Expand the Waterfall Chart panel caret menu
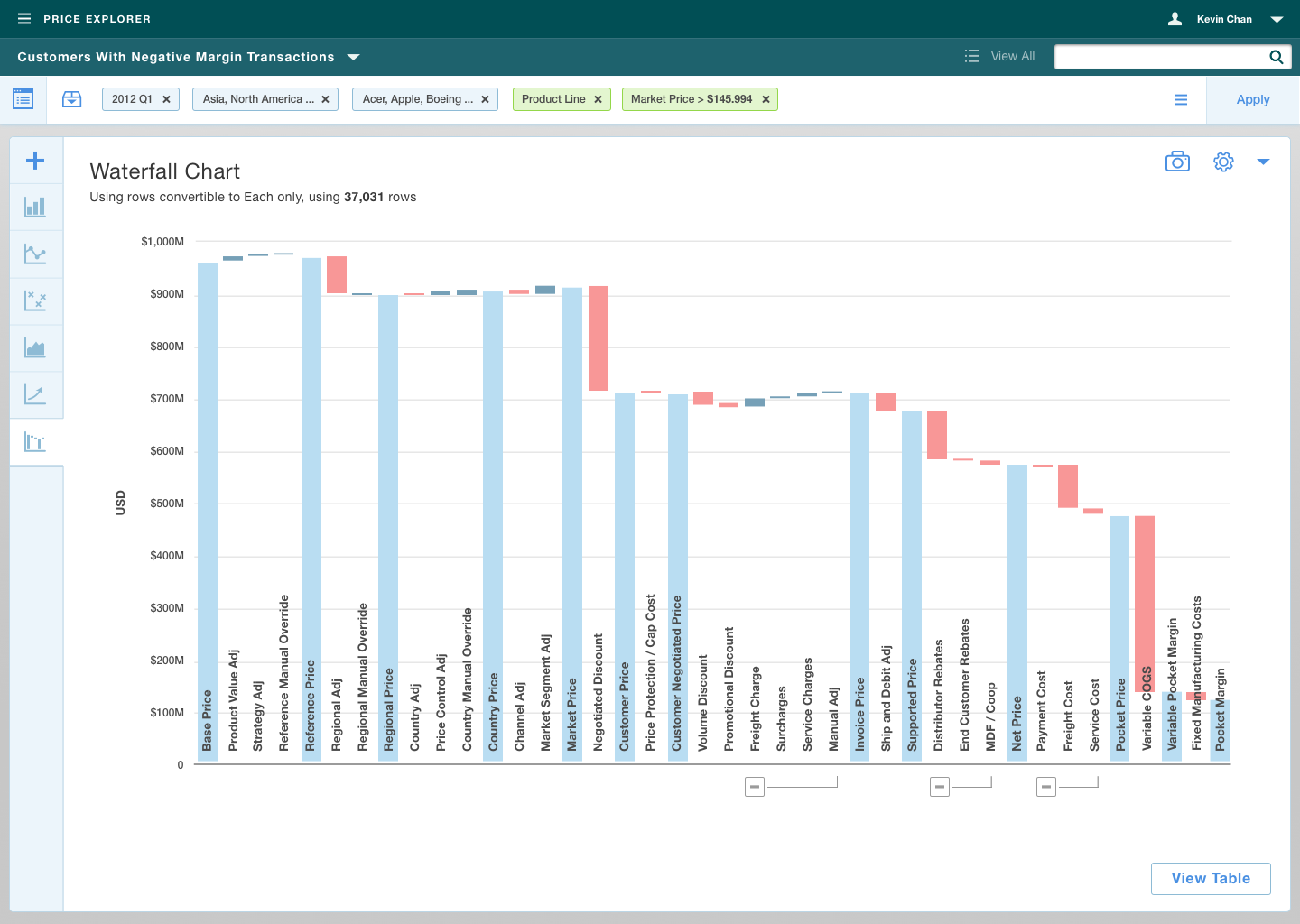This screenshot has height=924, width=1300. [x=1263, y=162]
